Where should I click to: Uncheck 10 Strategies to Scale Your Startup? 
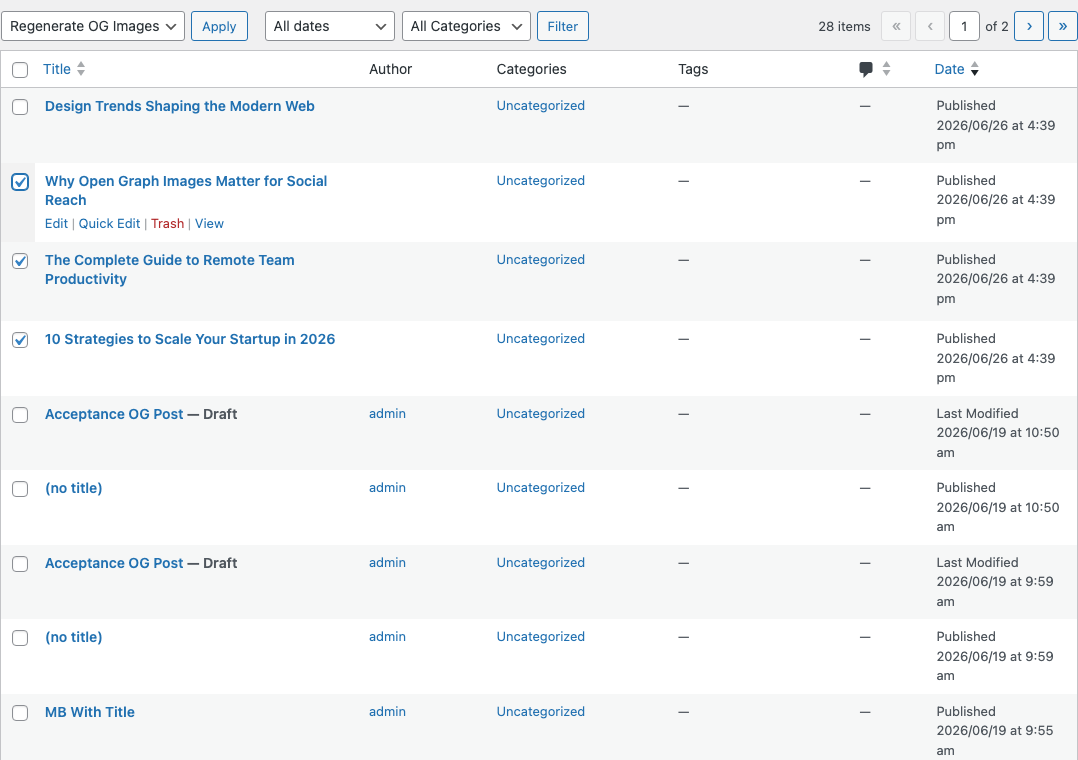(x=20, y=340)
